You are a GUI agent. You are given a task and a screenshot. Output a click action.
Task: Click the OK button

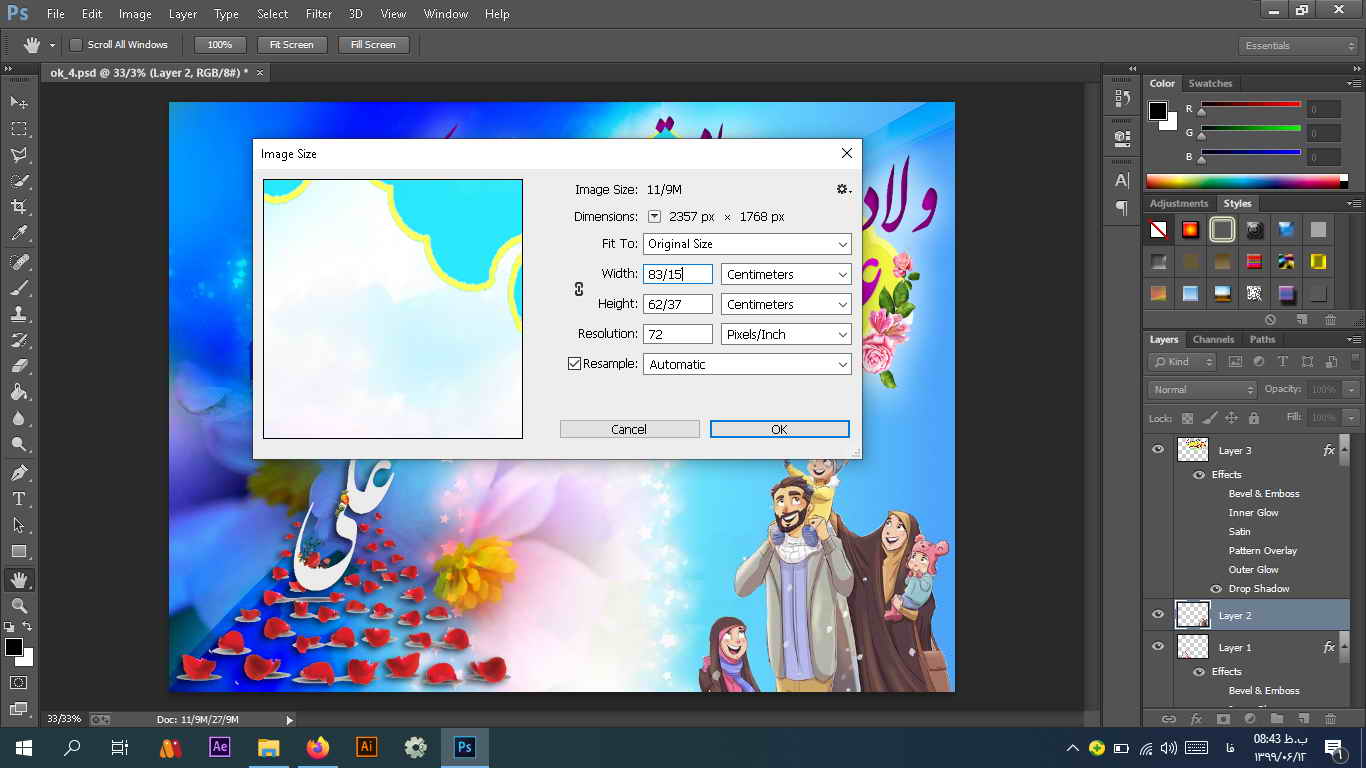click(x=779, y=429)
